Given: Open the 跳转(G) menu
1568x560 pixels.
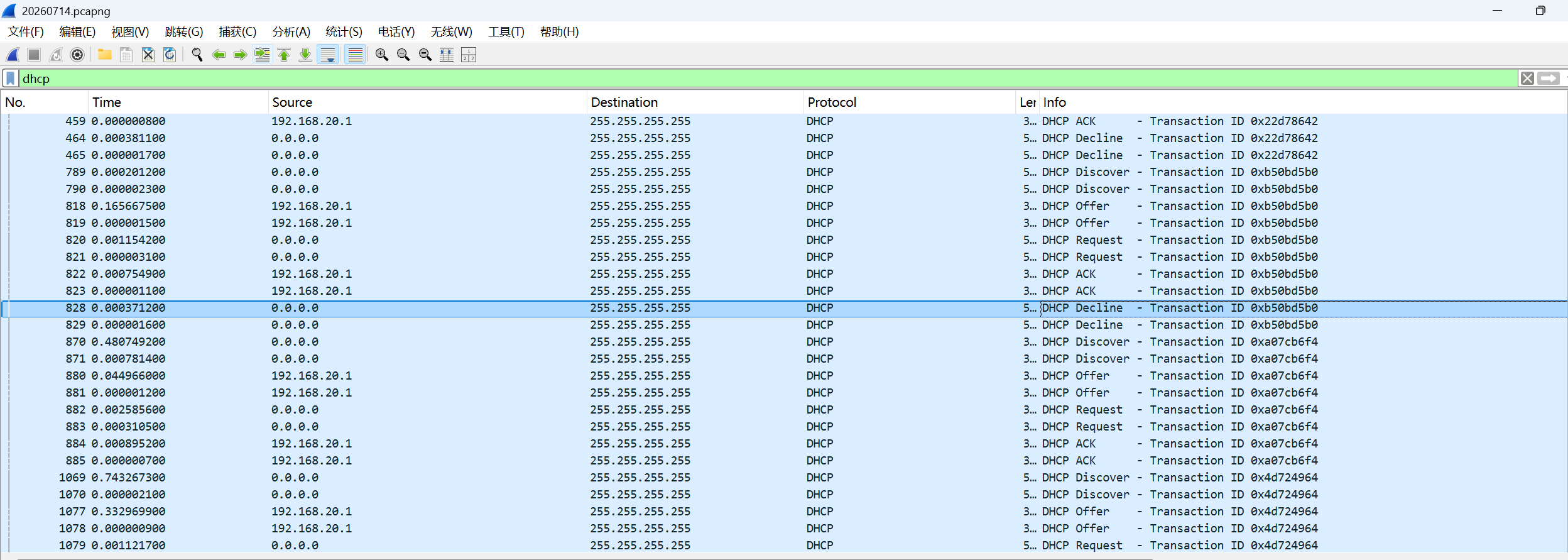Looking at the screenshot, I should click(183, 32).
